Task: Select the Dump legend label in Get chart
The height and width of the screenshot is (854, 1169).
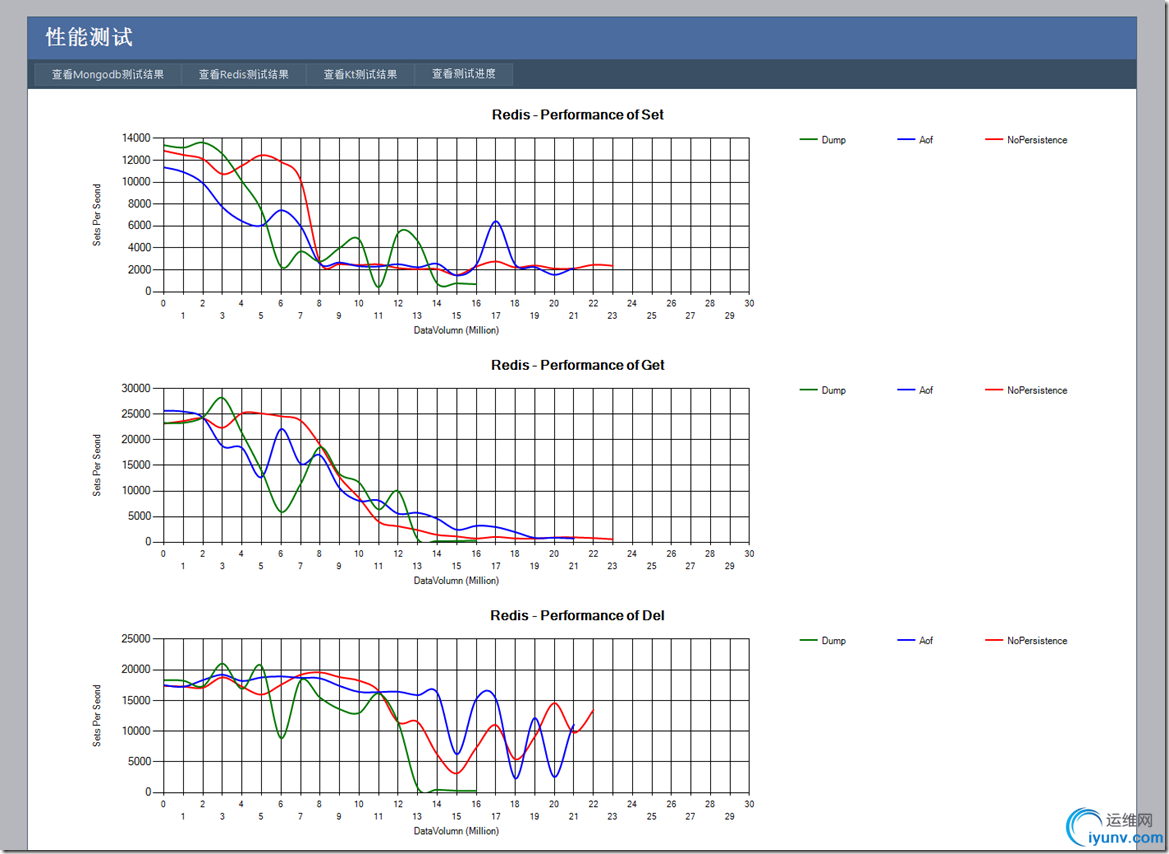Action: [x=834, y=391]
